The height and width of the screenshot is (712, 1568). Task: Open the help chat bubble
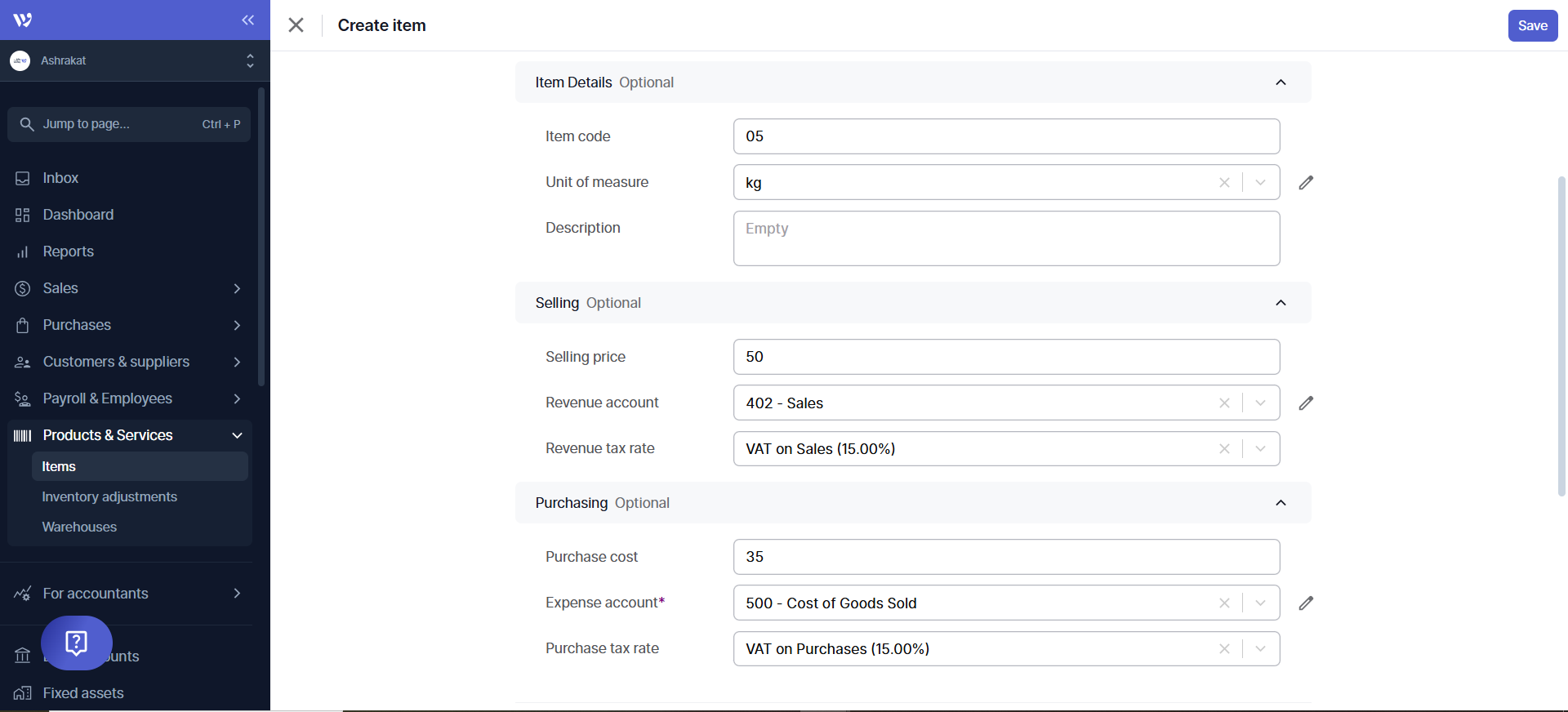point(77,643)
